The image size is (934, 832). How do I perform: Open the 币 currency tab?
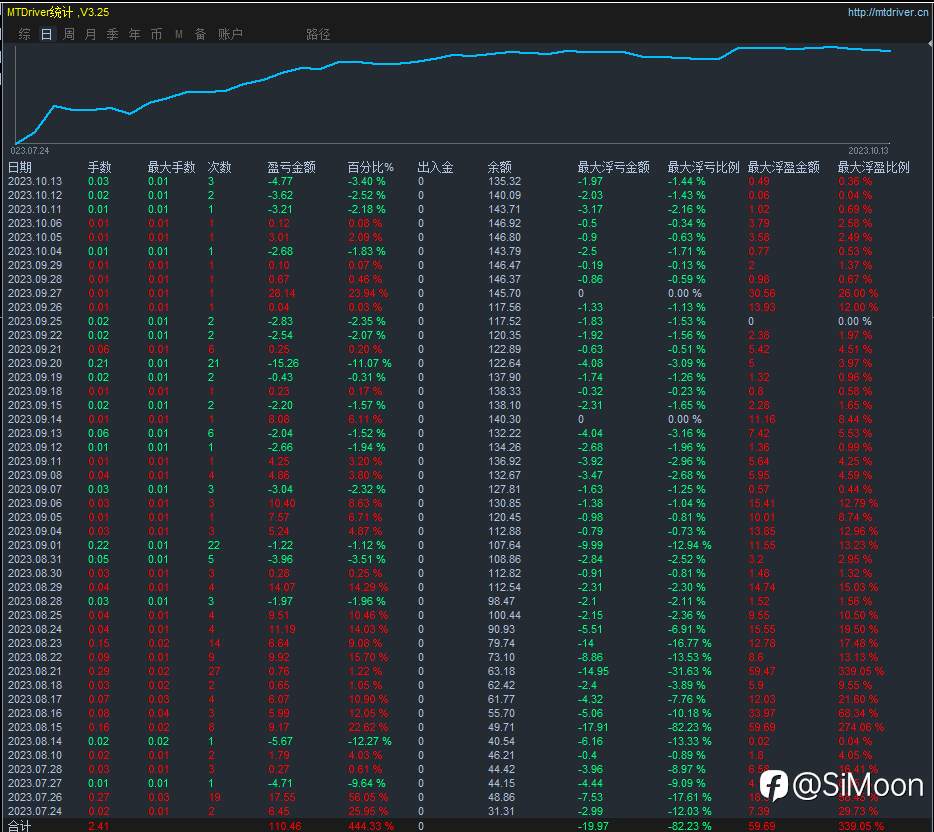click(157, 34)
